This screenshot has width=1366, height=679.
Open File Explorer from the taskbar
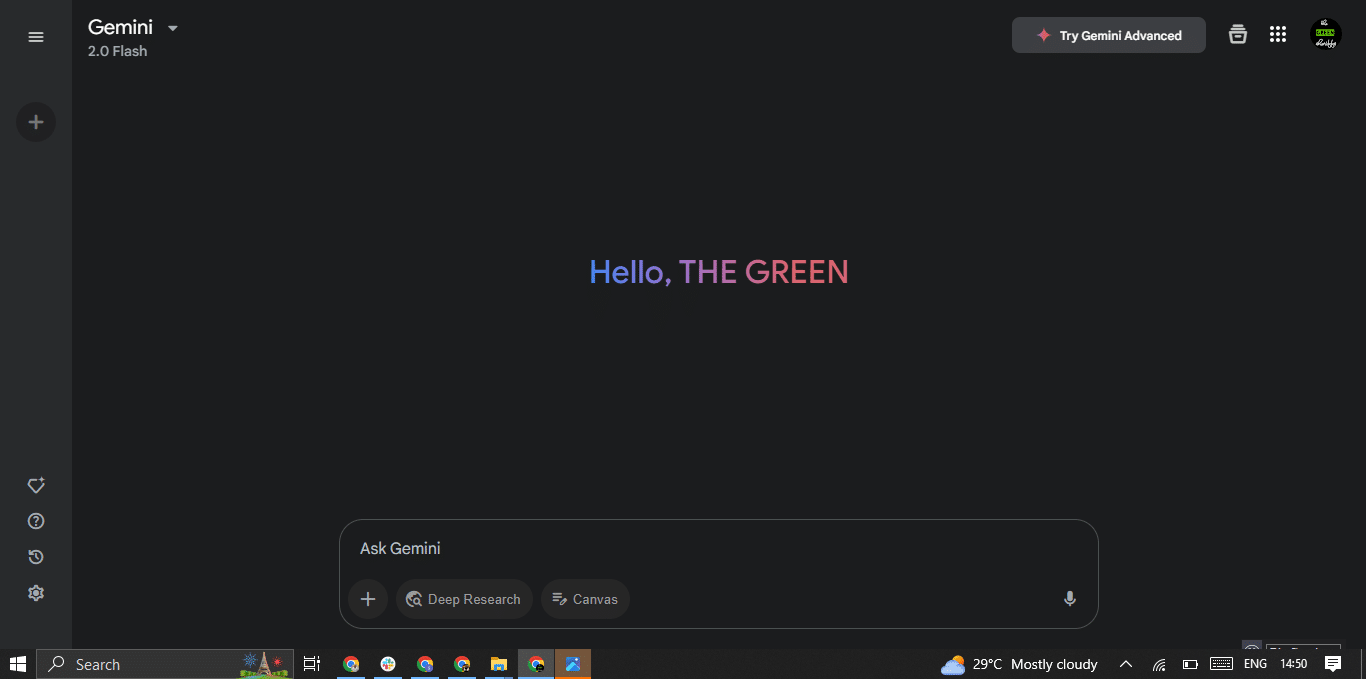(498, 664)
